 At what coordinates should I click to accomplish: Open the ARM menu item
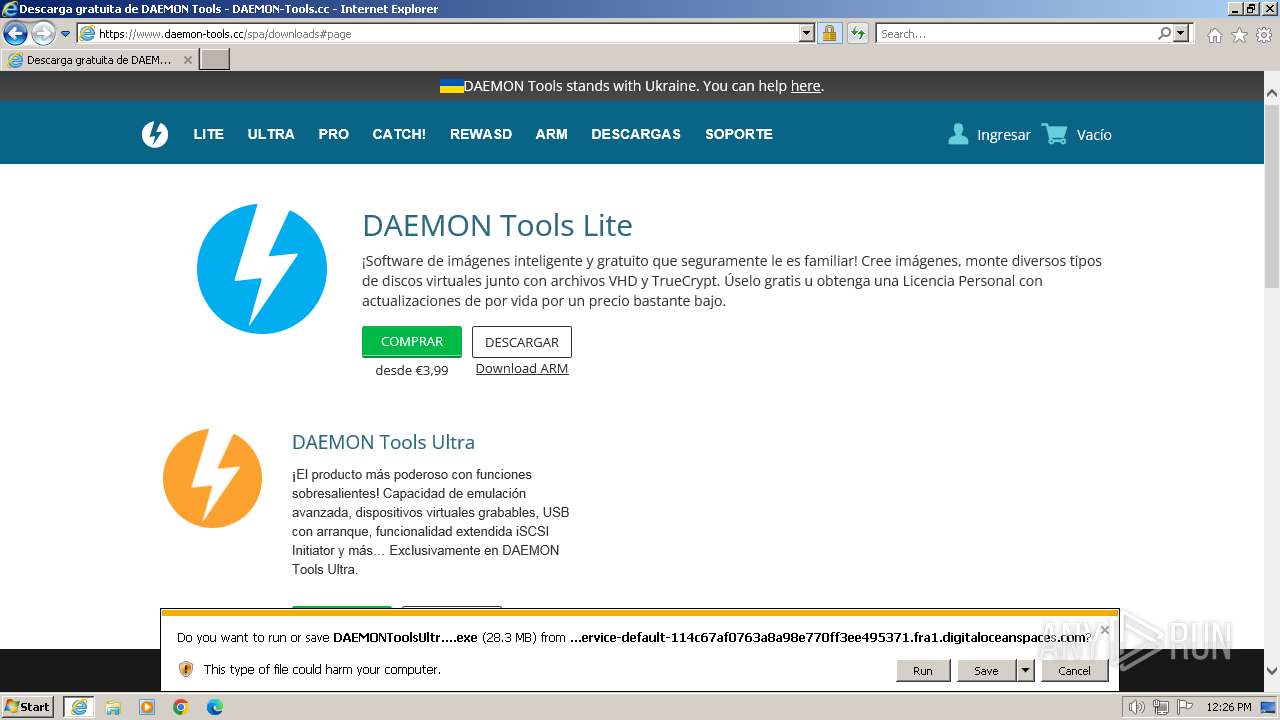[551, 134]
